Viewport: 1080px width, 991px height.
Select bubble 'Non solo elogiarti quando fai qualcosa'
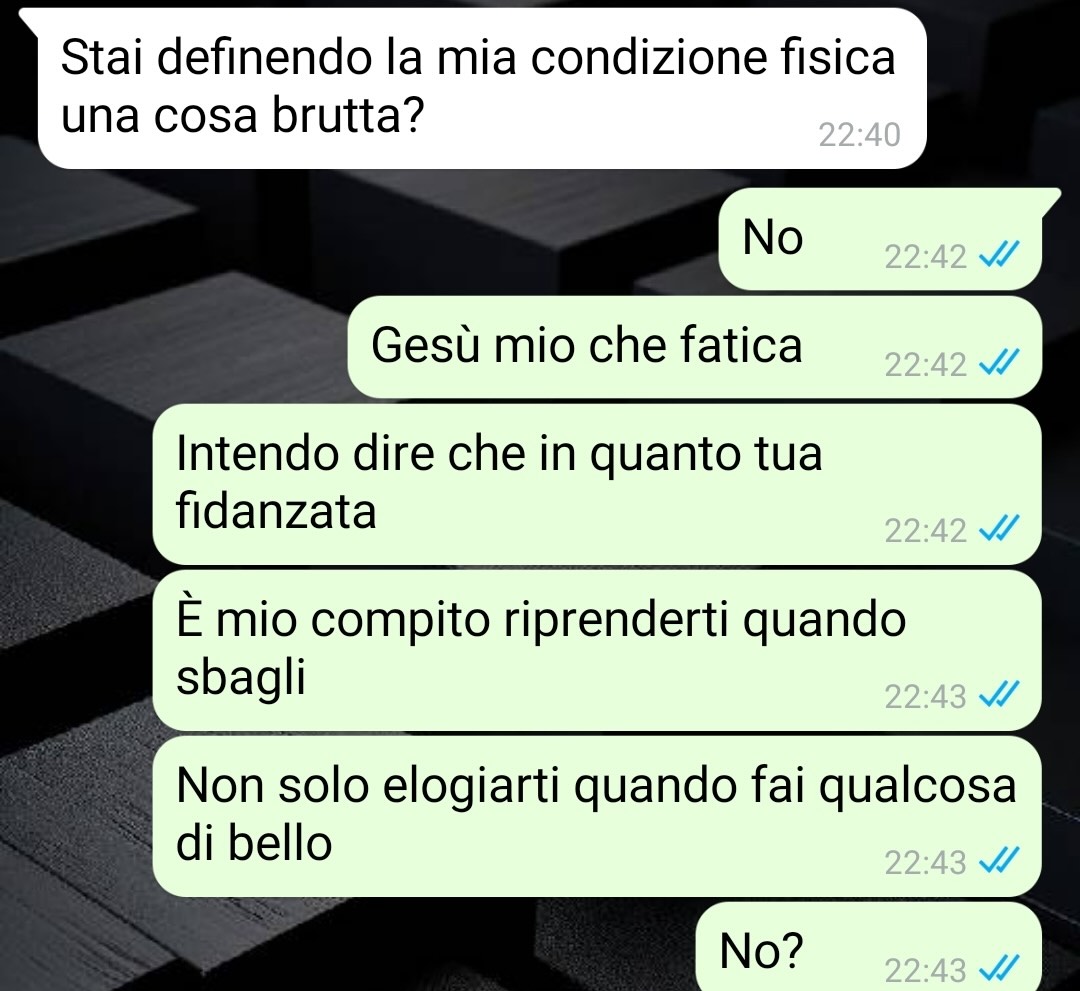(596, 817)
